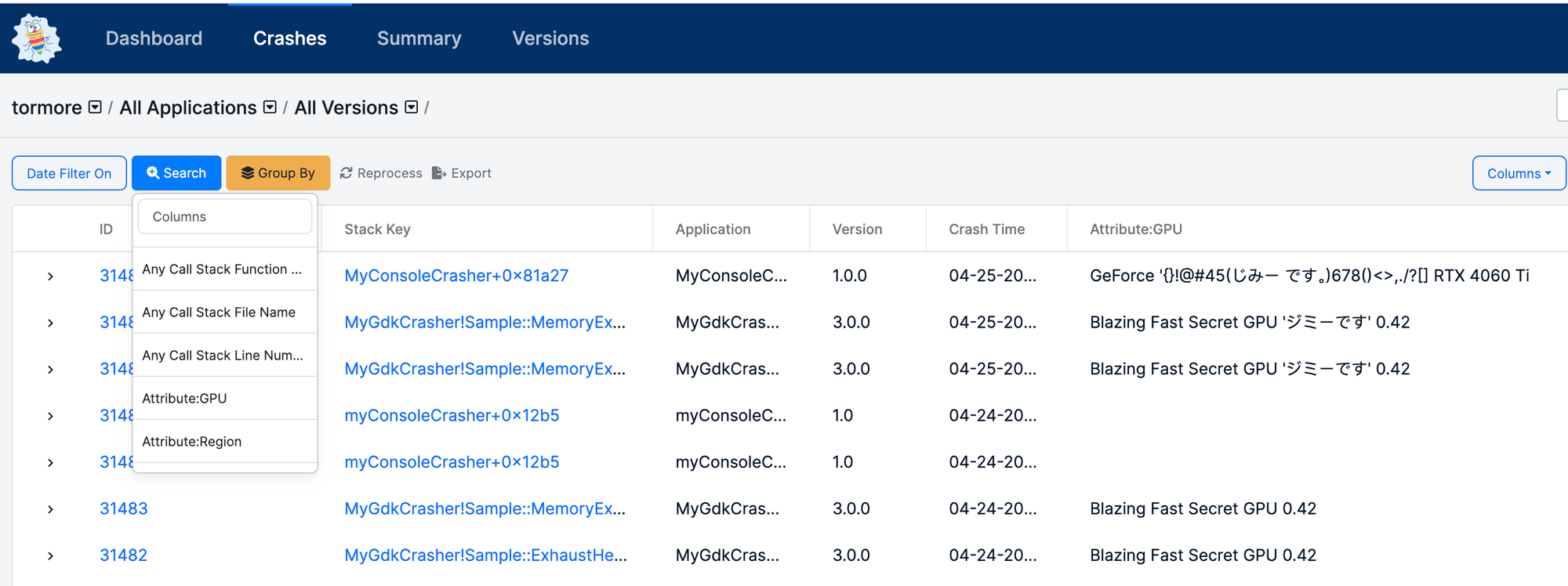Click the orange Group By button
The width and height of the screenshot is (1568, 586).
coord(278,173)
